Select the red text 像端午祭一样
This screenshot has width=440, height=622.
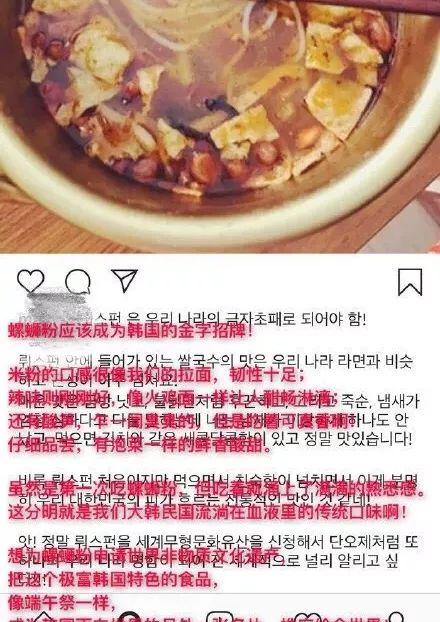(61, 603)
